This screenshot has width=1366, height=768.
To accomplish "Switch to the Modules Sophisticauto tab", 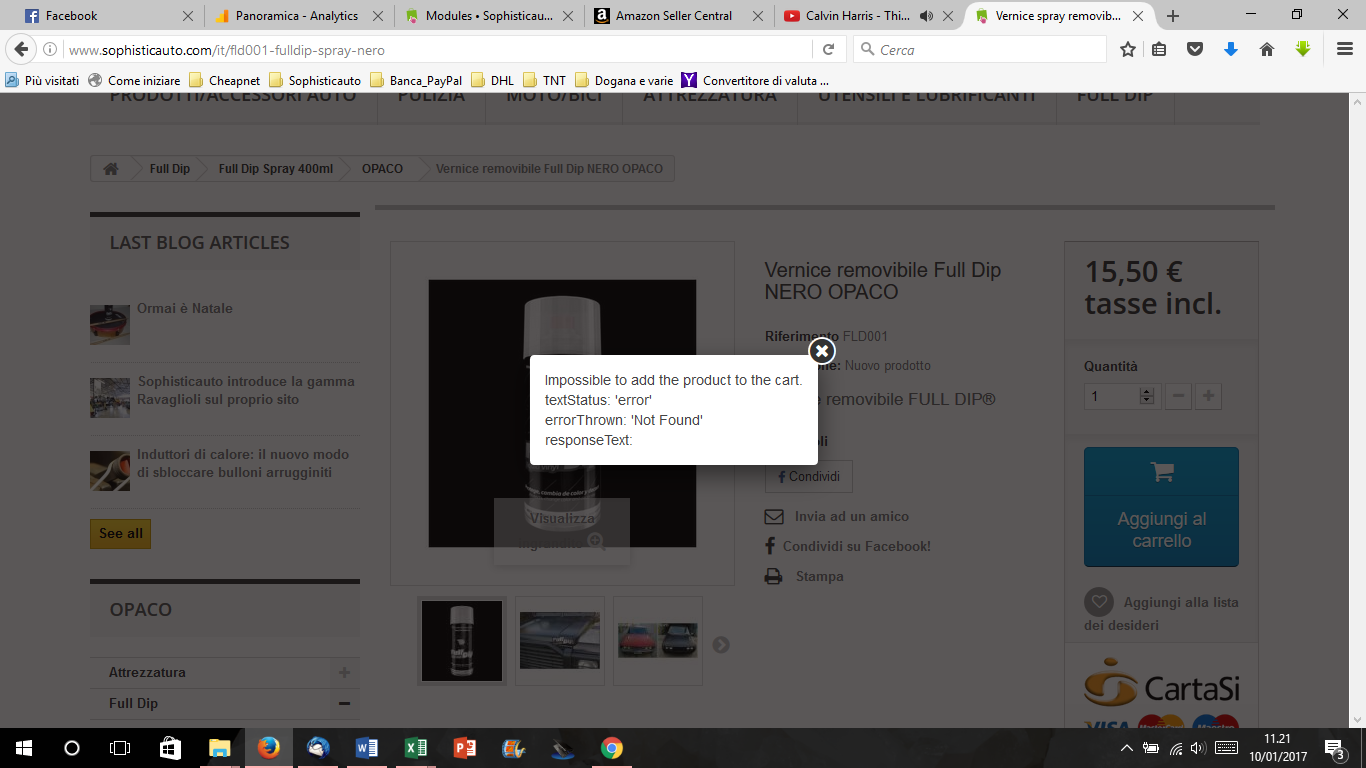I will (x=488, y=16).
